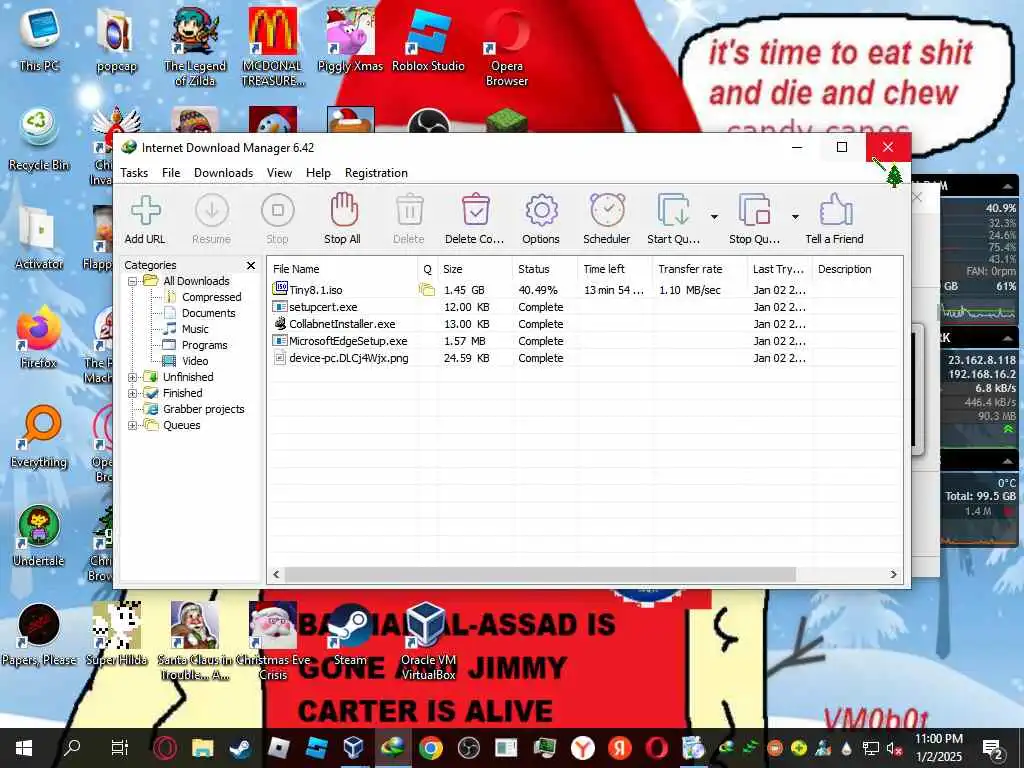Select the Tiny8.1.iso download row
1024x768 pixels.
[x=585, y=290]
